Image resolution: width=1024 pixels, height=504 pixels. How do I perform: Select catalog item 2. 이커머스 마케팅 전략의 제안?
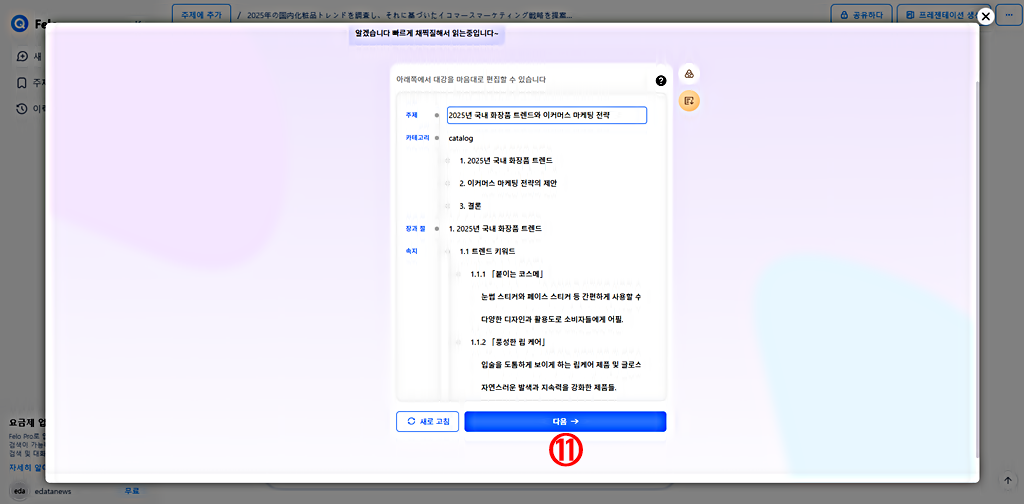click(508, 183)
